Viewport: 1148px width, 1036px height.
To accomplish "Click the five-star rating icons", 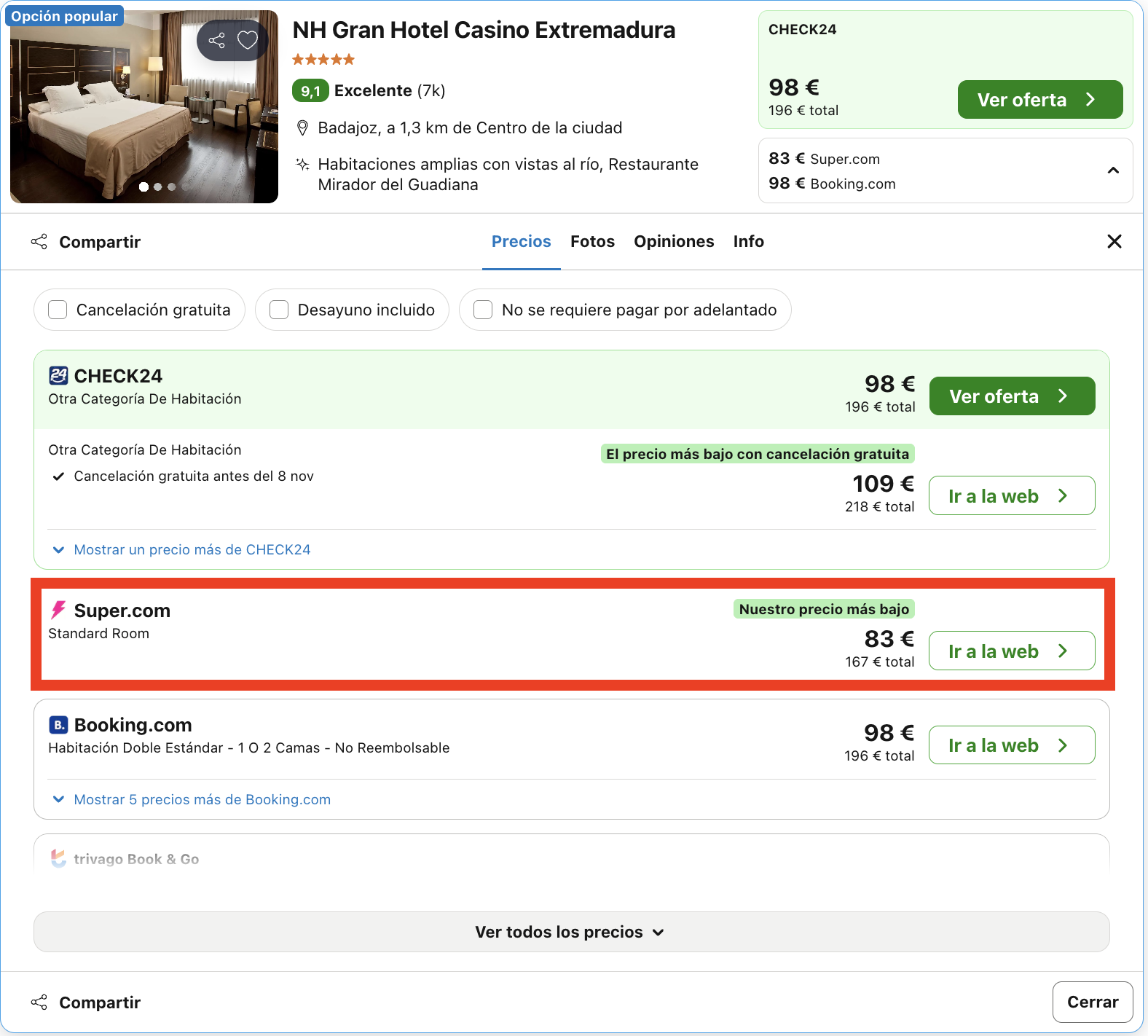I will pyautogui.click(x=323, y=60).
